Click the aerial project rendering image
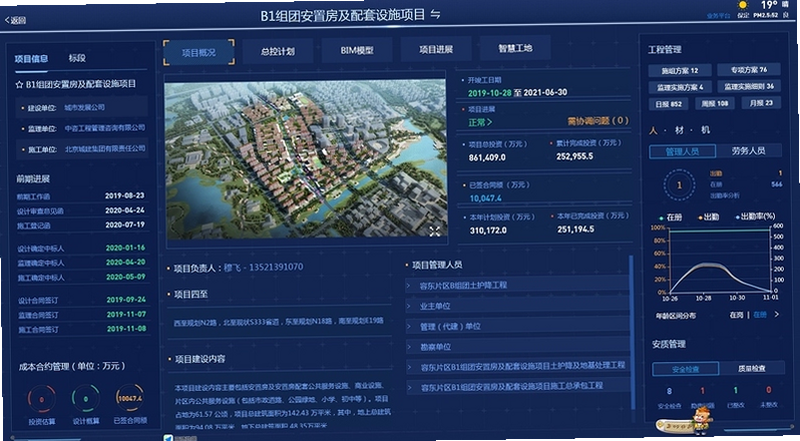Viewport: 800px width, 441px height. [x=306, y=158]
